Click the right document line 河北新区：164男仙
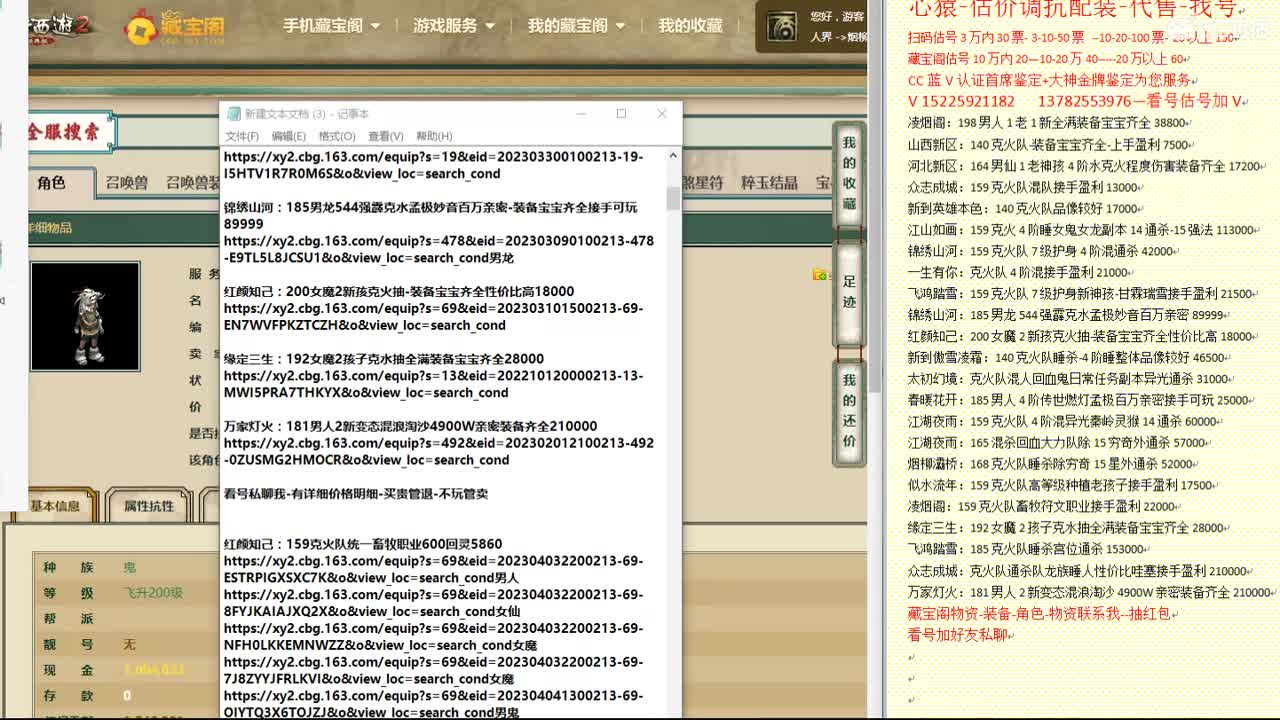Viewport: 1280px width, 720px height. coord(1086,166)
